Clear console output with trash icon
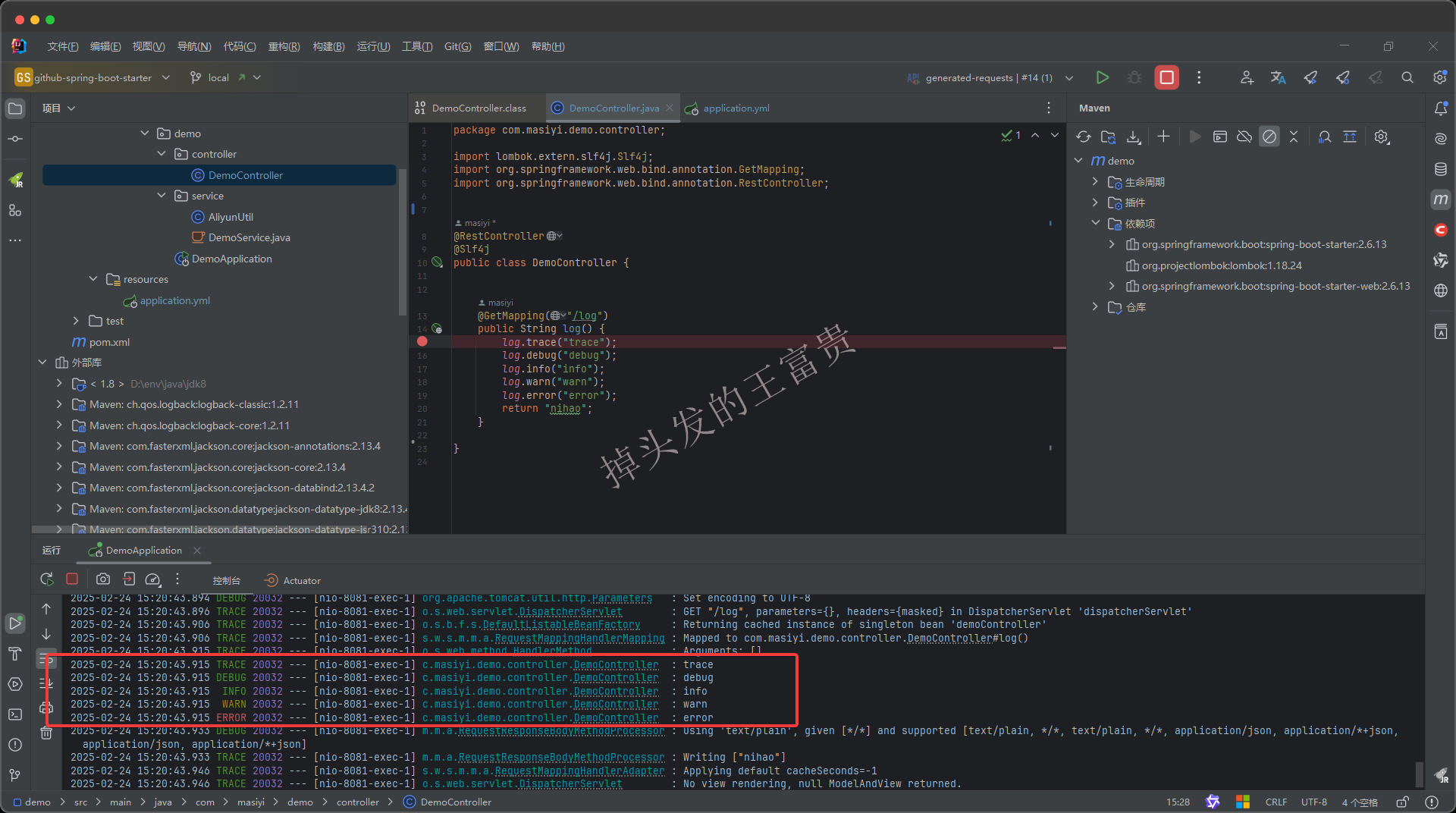1456x813 pixels. click(x=46, y=733)
